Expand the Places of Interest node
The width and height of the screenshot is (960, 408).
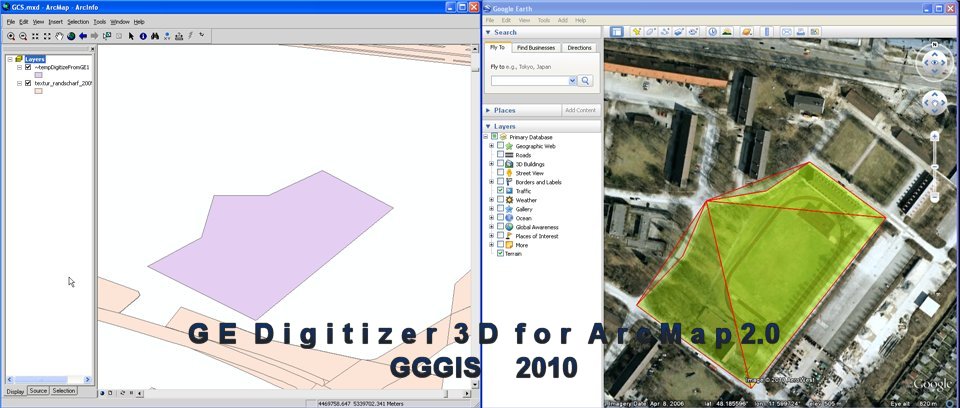point(491,236)
